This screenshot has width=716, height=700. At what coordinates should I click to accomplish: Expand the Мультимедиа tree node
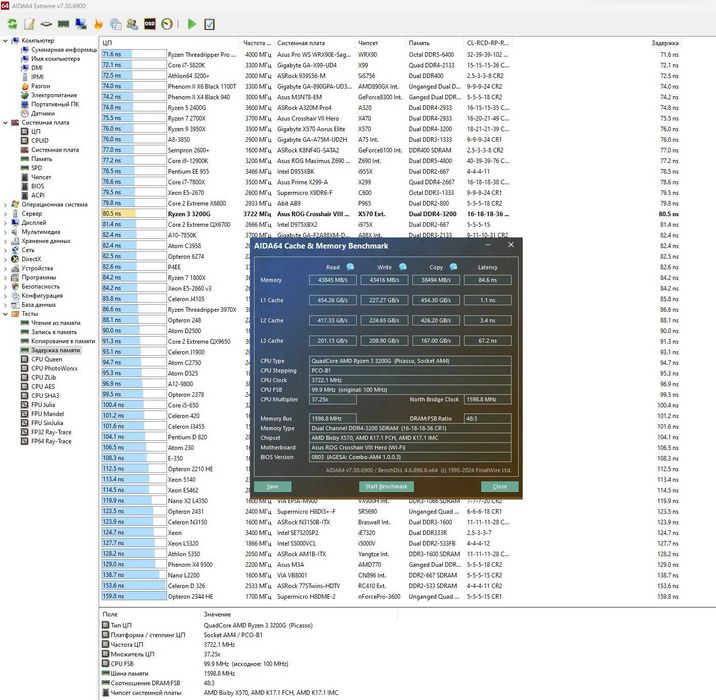5,232
